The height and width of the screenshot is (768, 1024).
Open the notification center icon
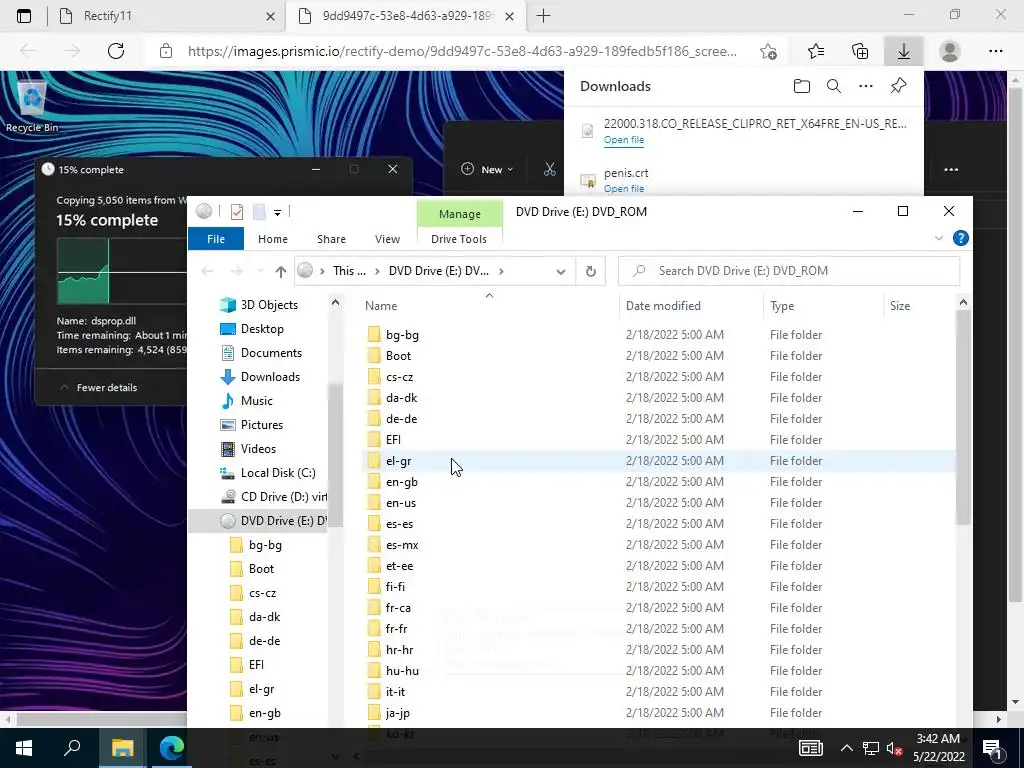click(x=993, y=749)
